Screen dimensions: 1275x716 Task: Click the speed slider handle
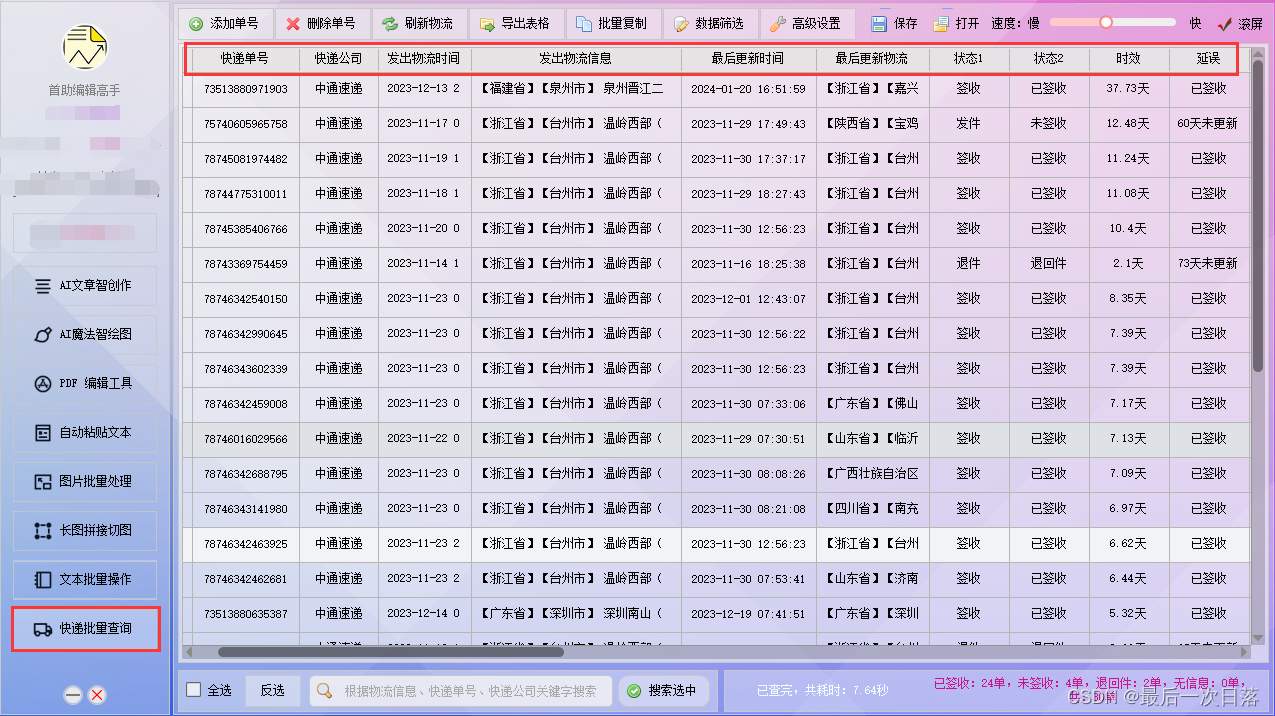tap(1106, 22)
